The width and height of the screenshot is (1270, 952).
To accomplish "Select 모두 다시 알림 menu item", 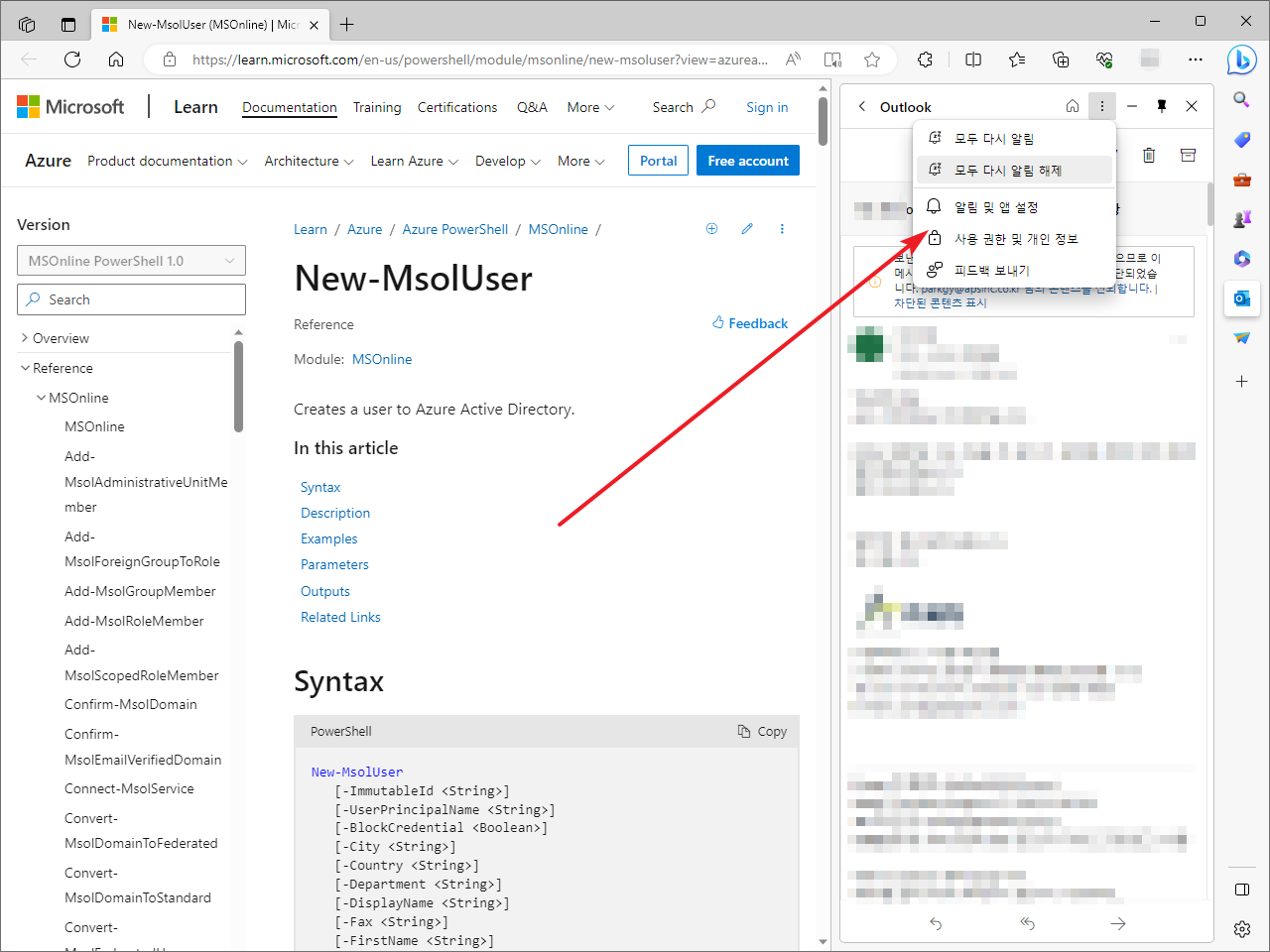I will coord(1014,139).
